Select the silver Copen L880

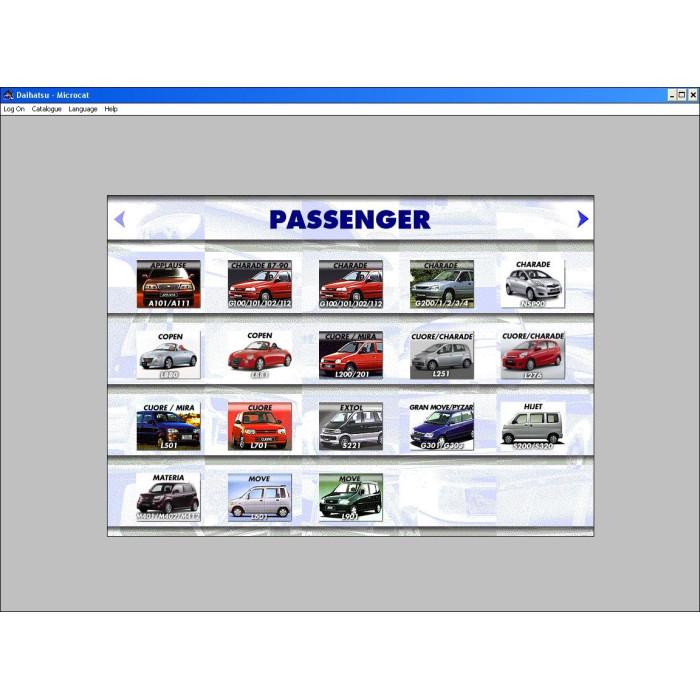[x=168, y=355]
